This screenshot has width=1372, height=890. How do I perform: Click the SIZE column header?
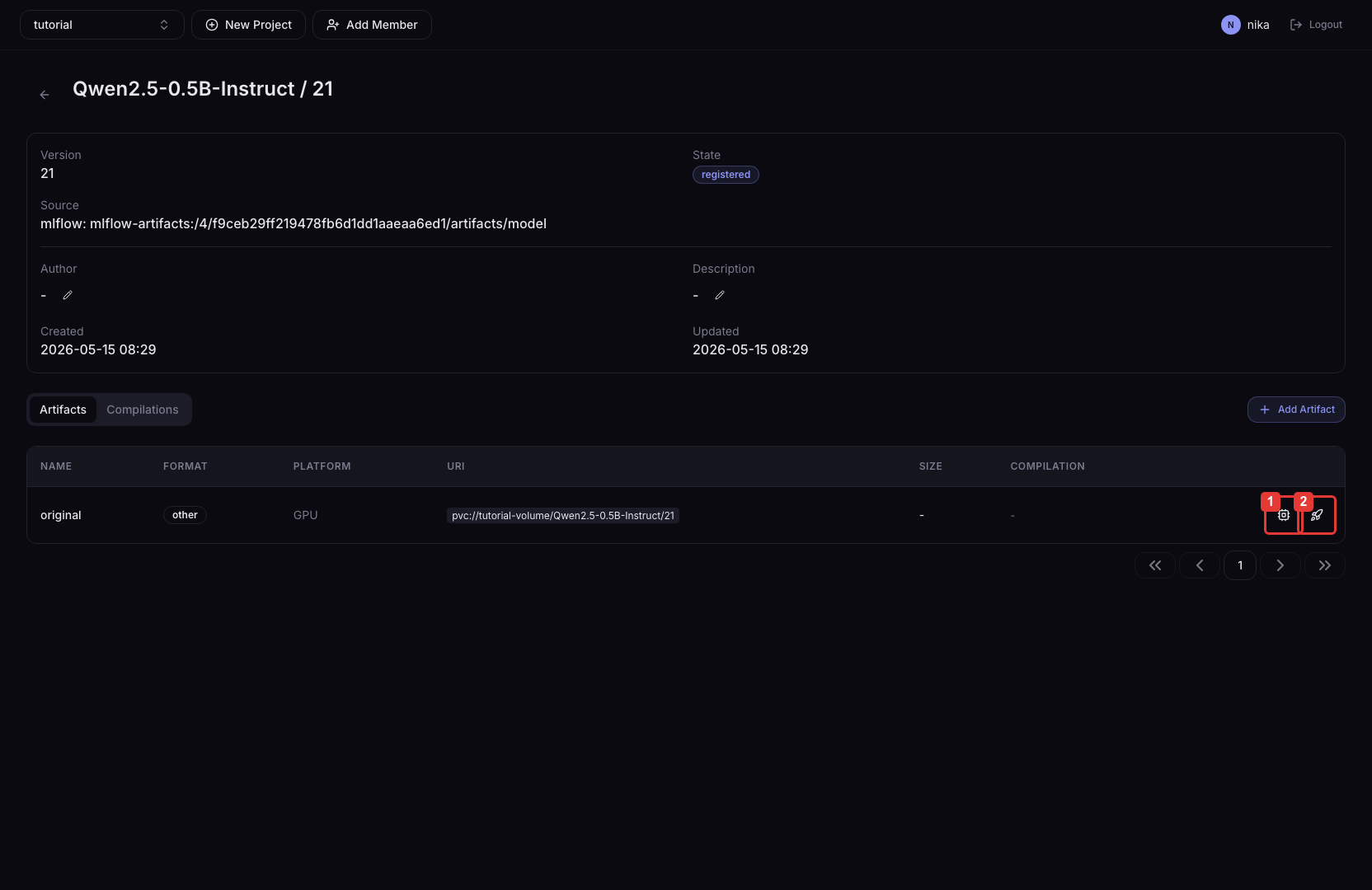tap(931, 466)
